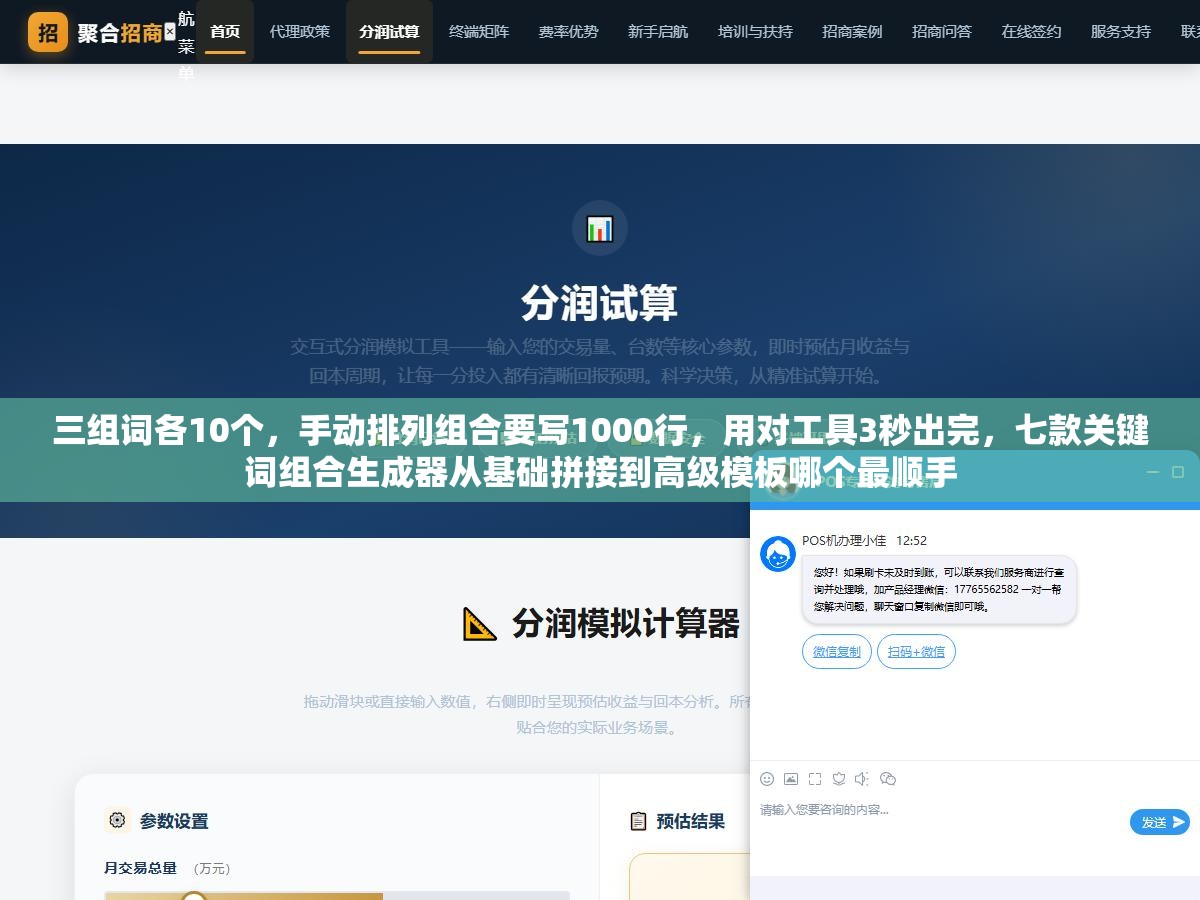Click the 微信复制 button in the chat
Viewport: 1200px width, 900px height.
pos(837,651)
